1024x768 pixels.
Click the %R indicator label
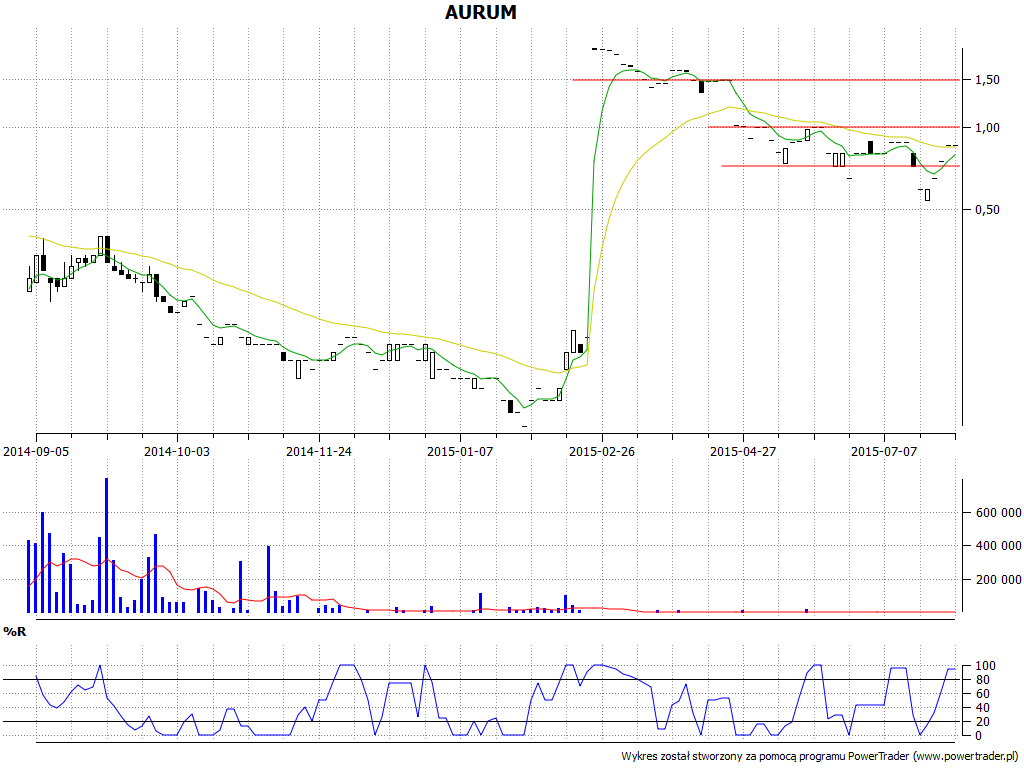click(x=15, y=632)
